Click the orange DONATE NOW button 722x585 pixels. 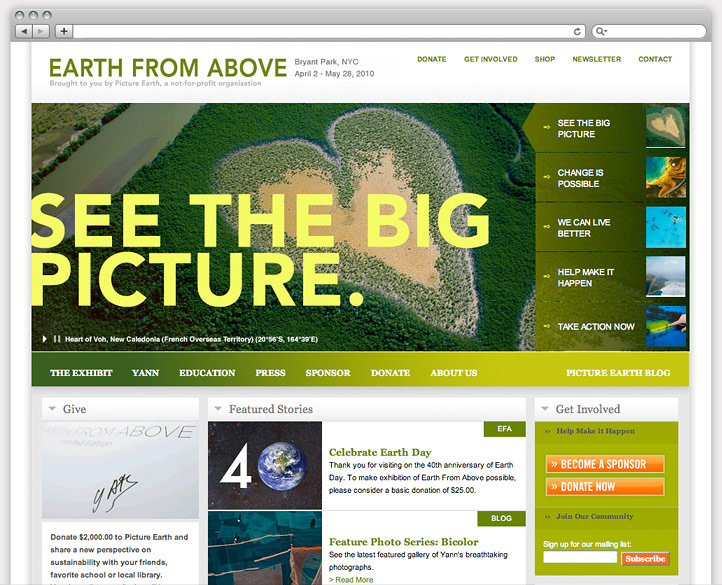[x=605, y=486]
